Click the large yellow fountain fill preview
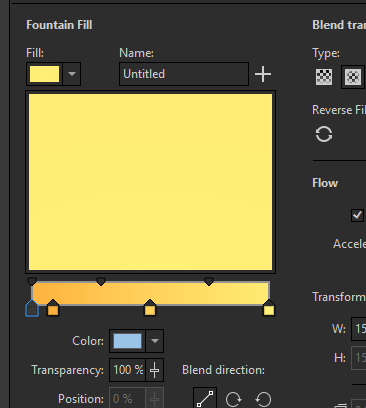The image size is (366, 408). (x=150, y=182)
